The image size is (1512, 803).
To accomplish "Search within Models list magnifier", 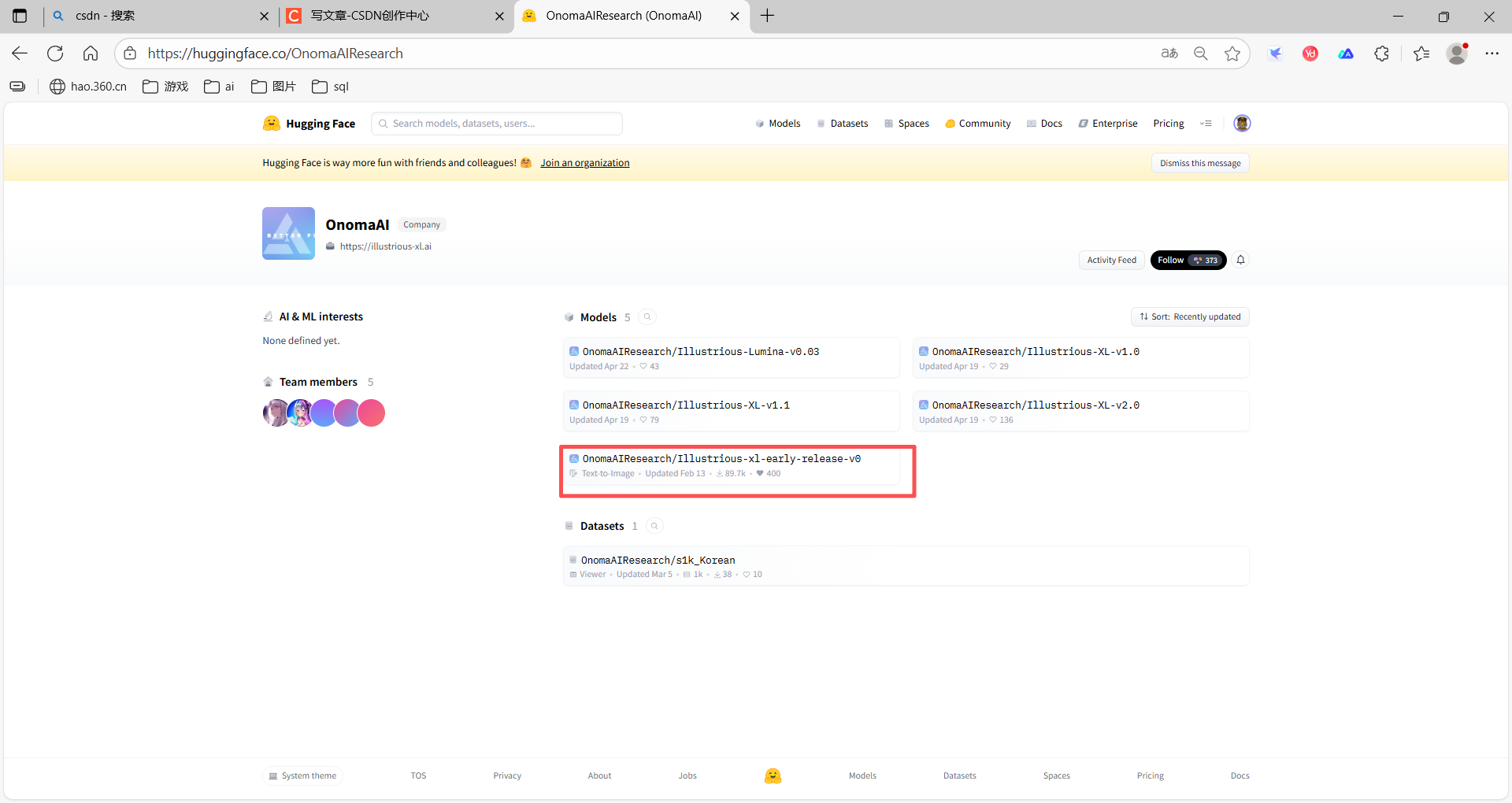I will (647, 317).
